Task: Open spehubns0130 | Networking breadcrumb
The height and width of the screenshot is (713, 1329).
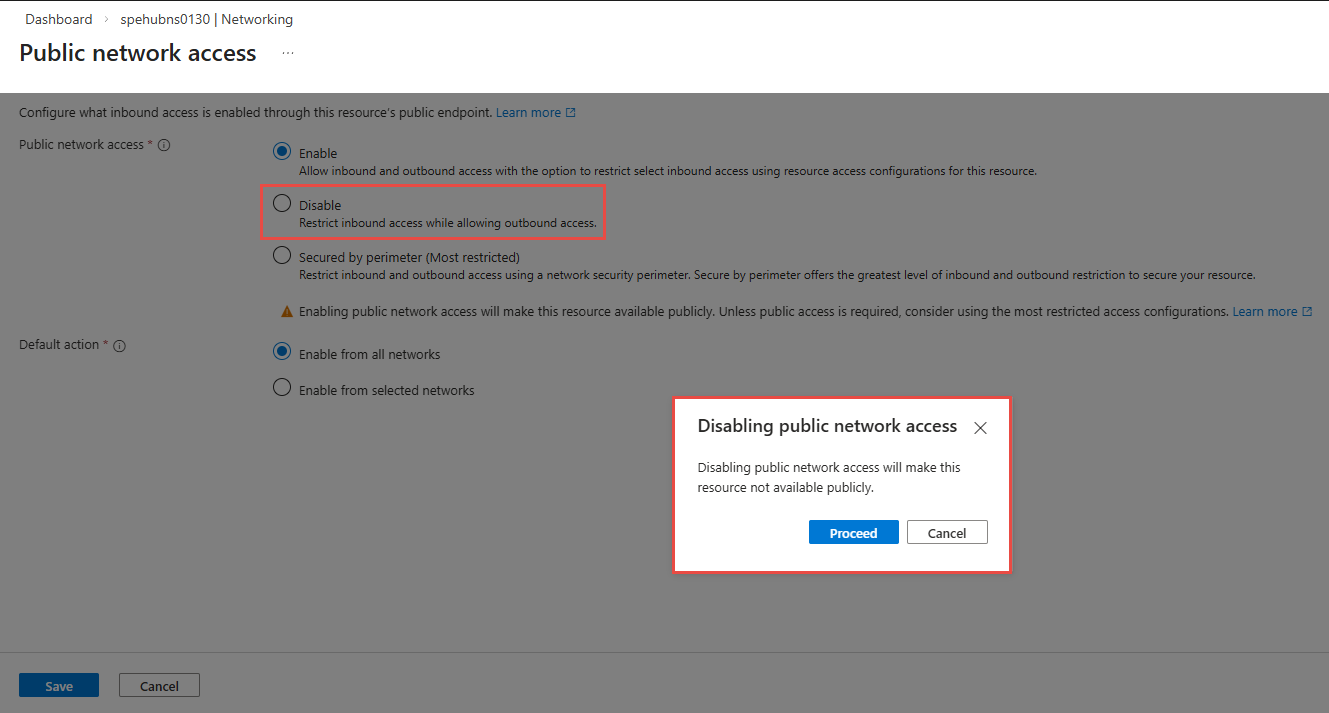Action: (207, 19)
